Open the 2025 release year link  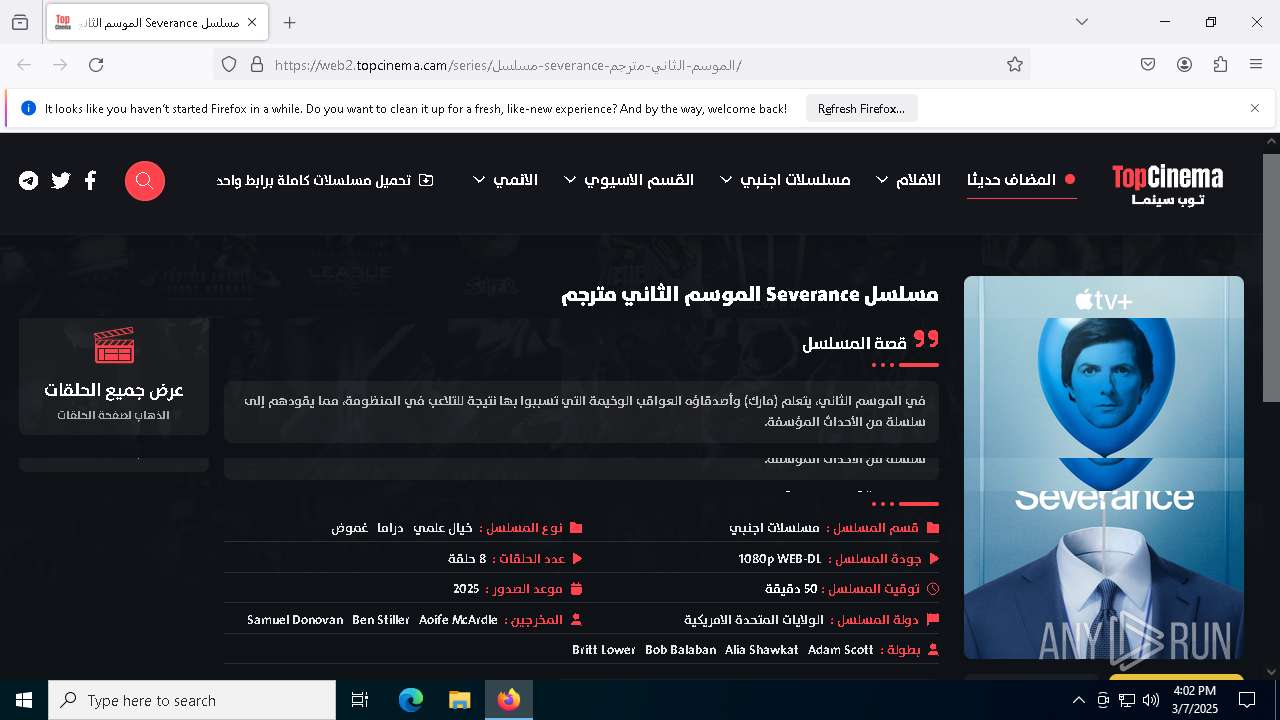pyautogui.click(x=466, y=589)
